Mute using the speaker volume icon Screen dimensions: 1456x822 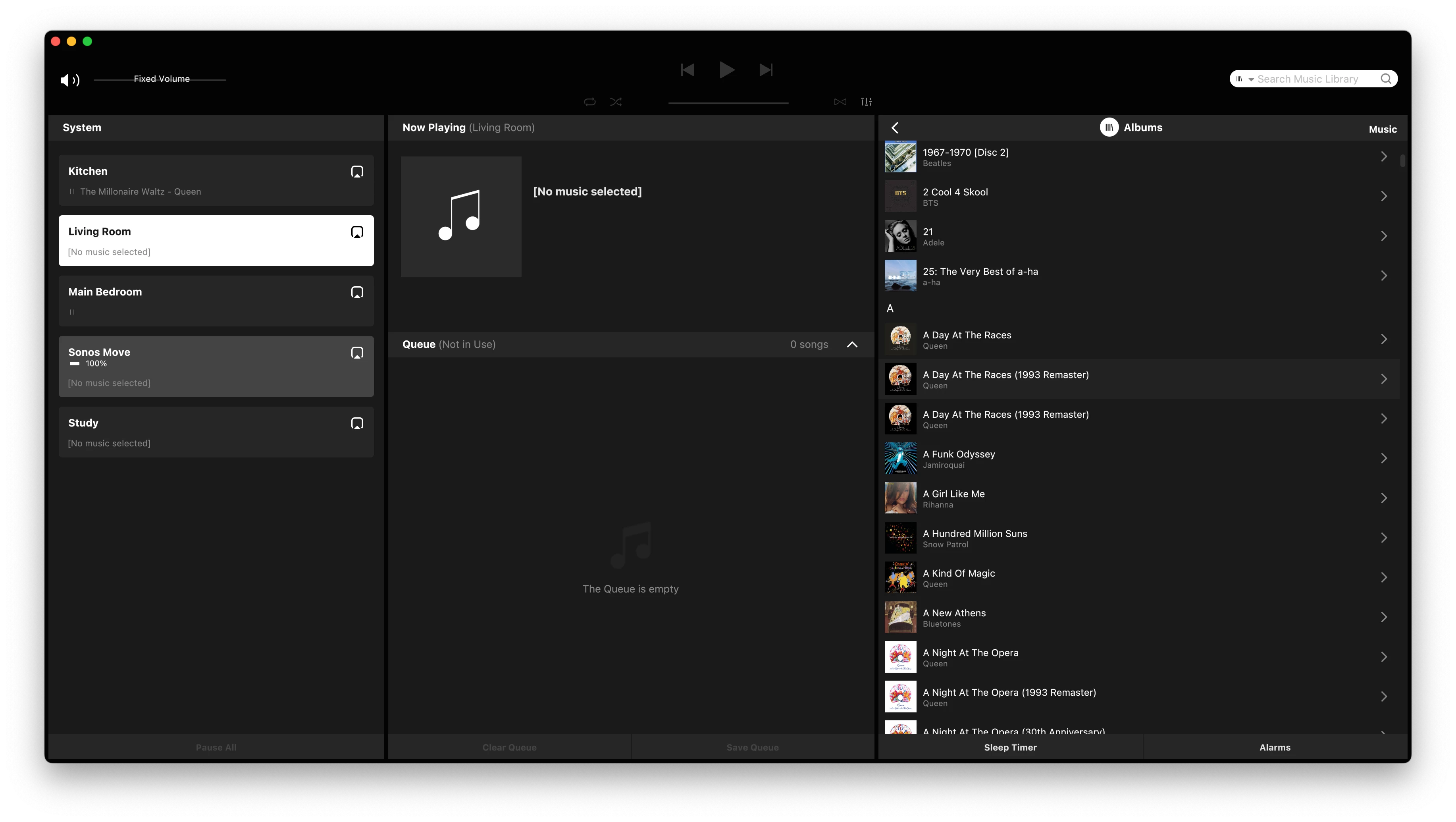[x=69, y=80]
